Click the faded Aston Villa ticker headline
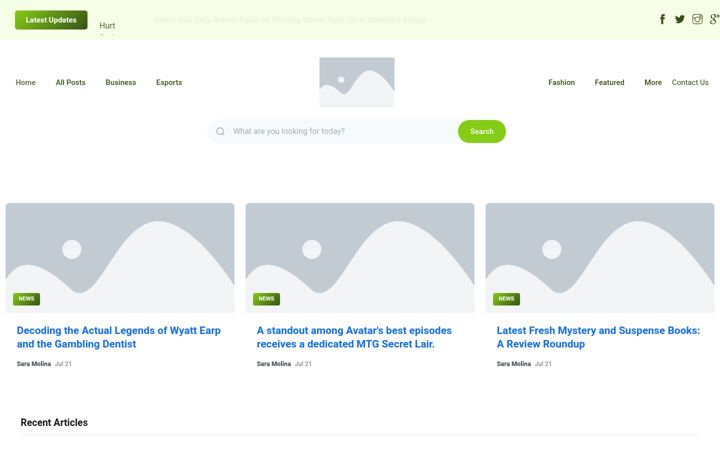720x450 pixels. (290, 20)
